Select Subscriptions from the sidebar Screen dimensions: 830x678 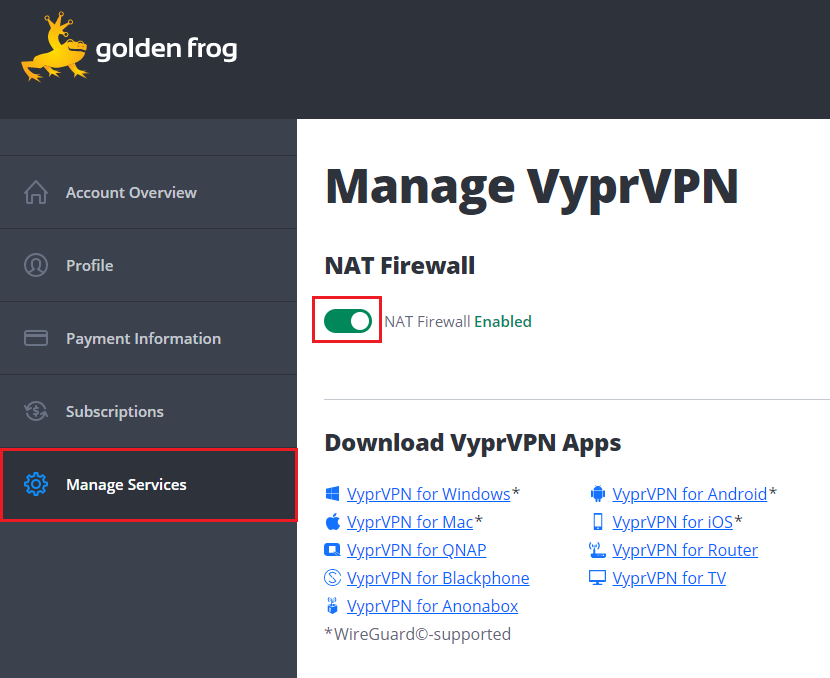point(114,411)
